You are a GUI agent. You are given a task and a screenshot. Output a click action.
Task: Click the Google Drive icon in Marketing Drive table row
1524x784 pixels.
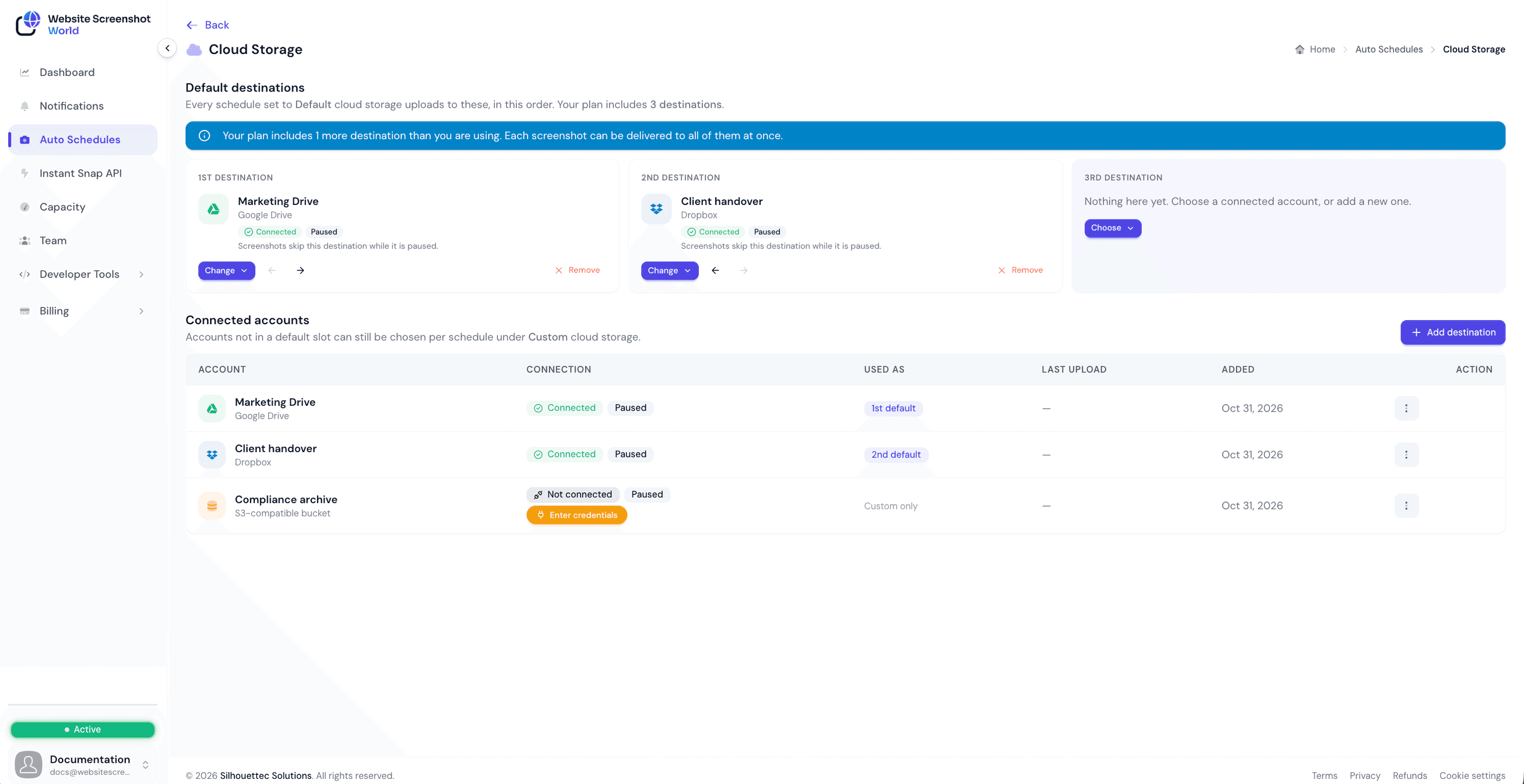click(x=212, y=408)
